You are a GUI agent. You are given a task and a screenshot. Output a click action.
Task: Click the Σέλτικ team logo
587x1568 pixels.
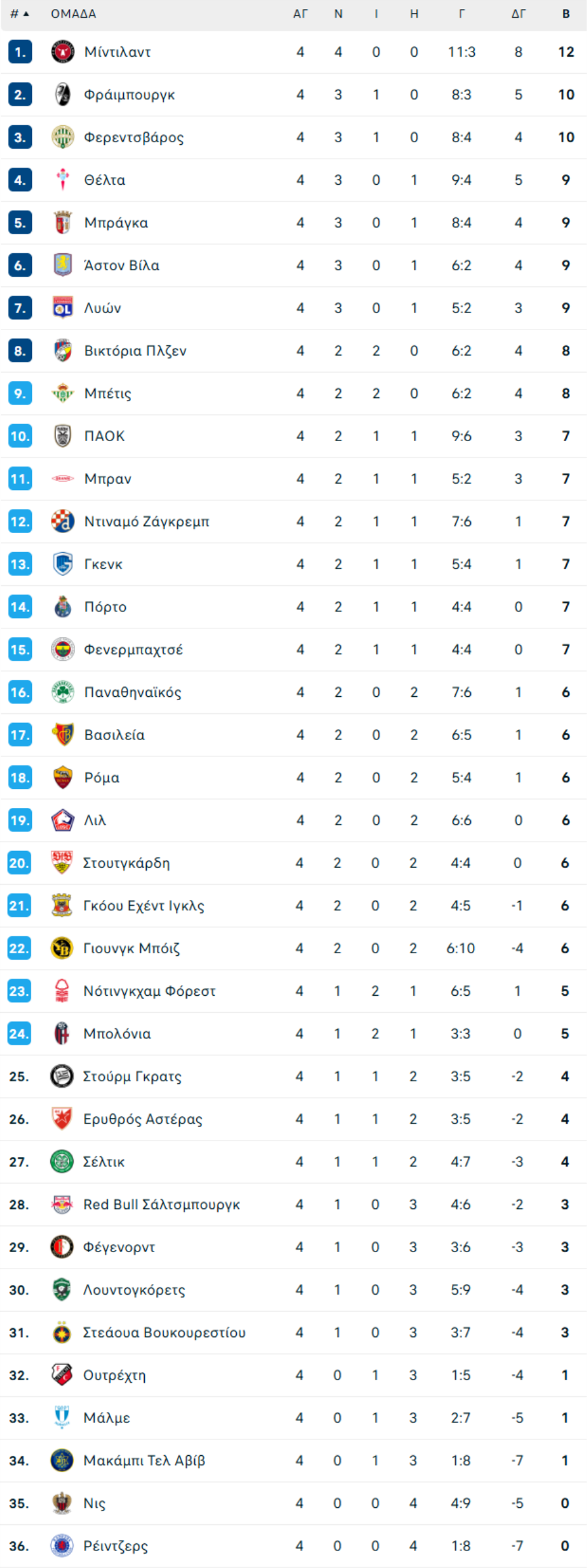(x=62, y=1161)
